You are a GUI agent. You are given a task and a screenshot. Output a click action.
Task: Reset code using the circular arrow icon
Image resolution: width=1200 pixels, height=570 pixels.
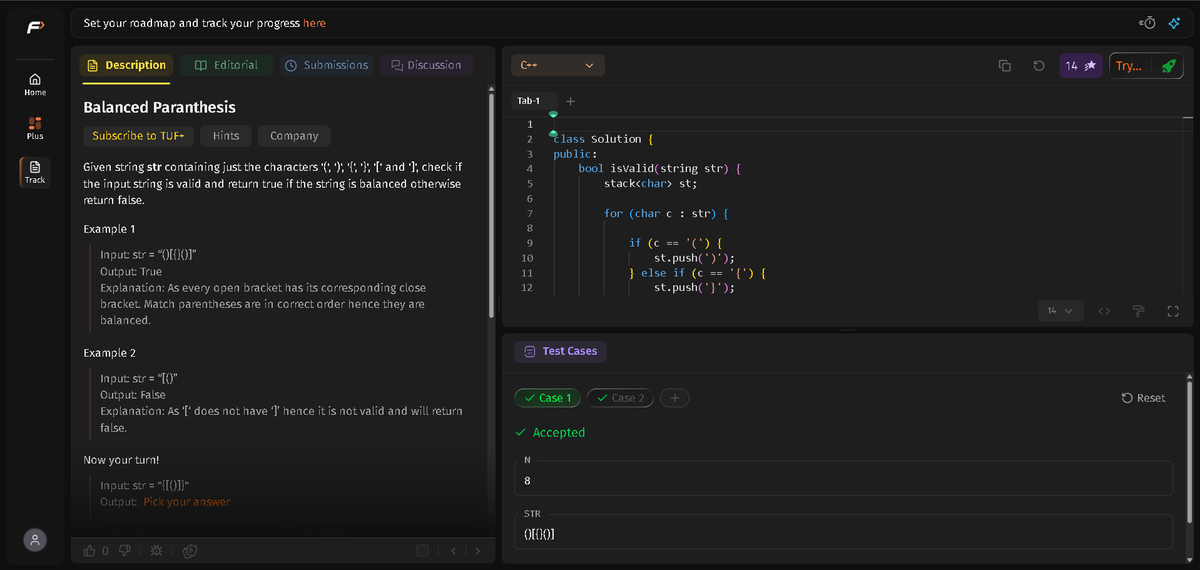pos(1039,66)
